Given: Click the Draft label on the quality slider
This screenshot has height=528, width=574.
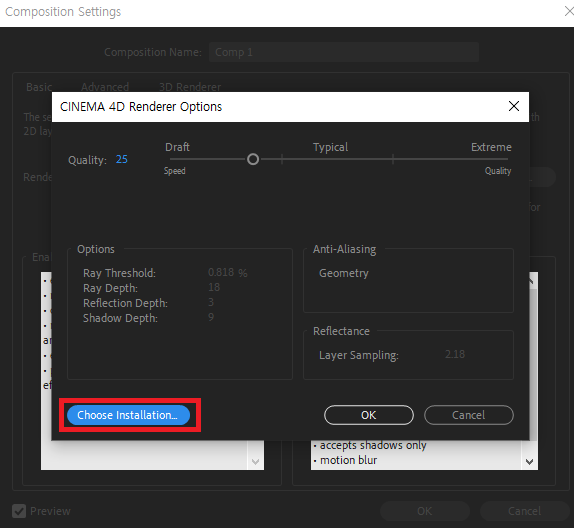Looking at the screenshot, I should 177,147.
